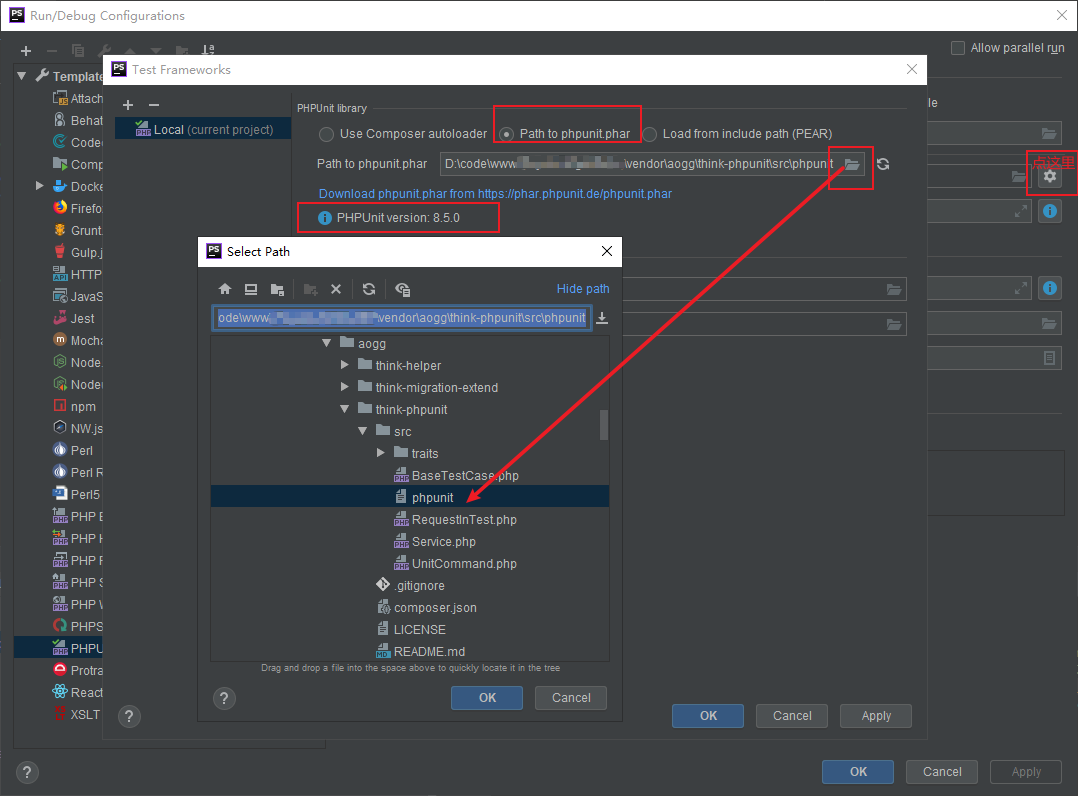
Task: Collapse the aogg folder
Action: [x=327, y=343]
